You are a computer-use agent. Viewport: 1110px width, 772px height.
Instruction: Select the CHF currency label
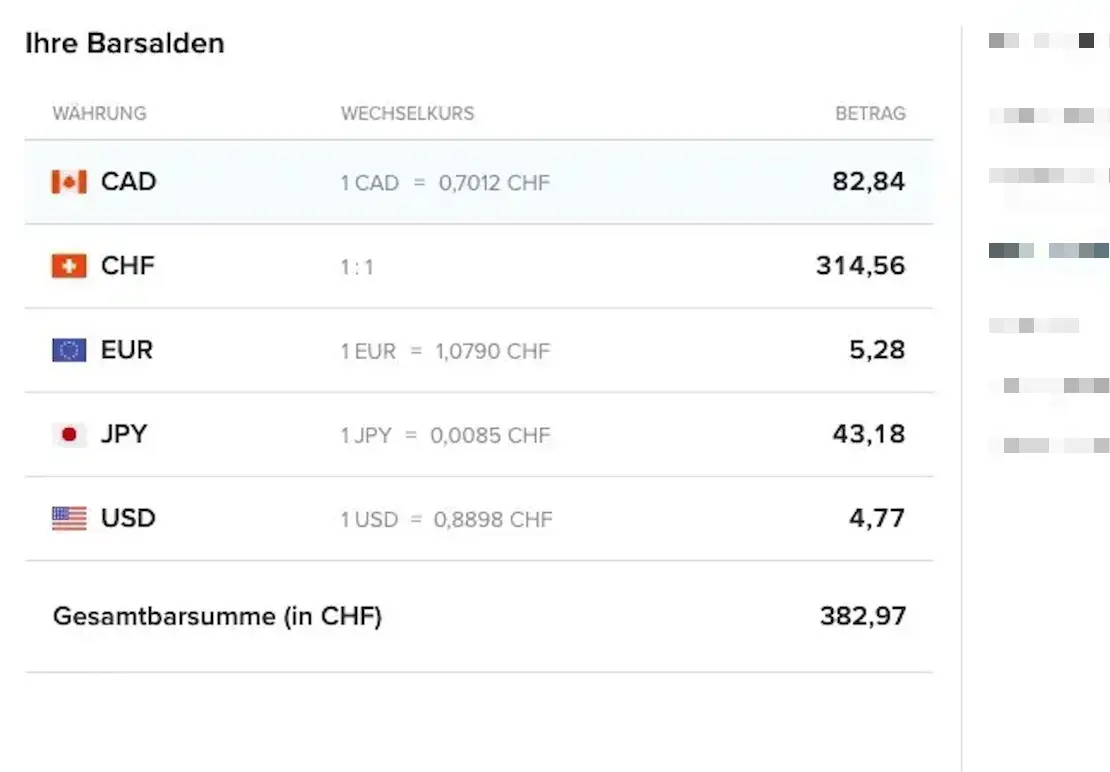[128, 266]
